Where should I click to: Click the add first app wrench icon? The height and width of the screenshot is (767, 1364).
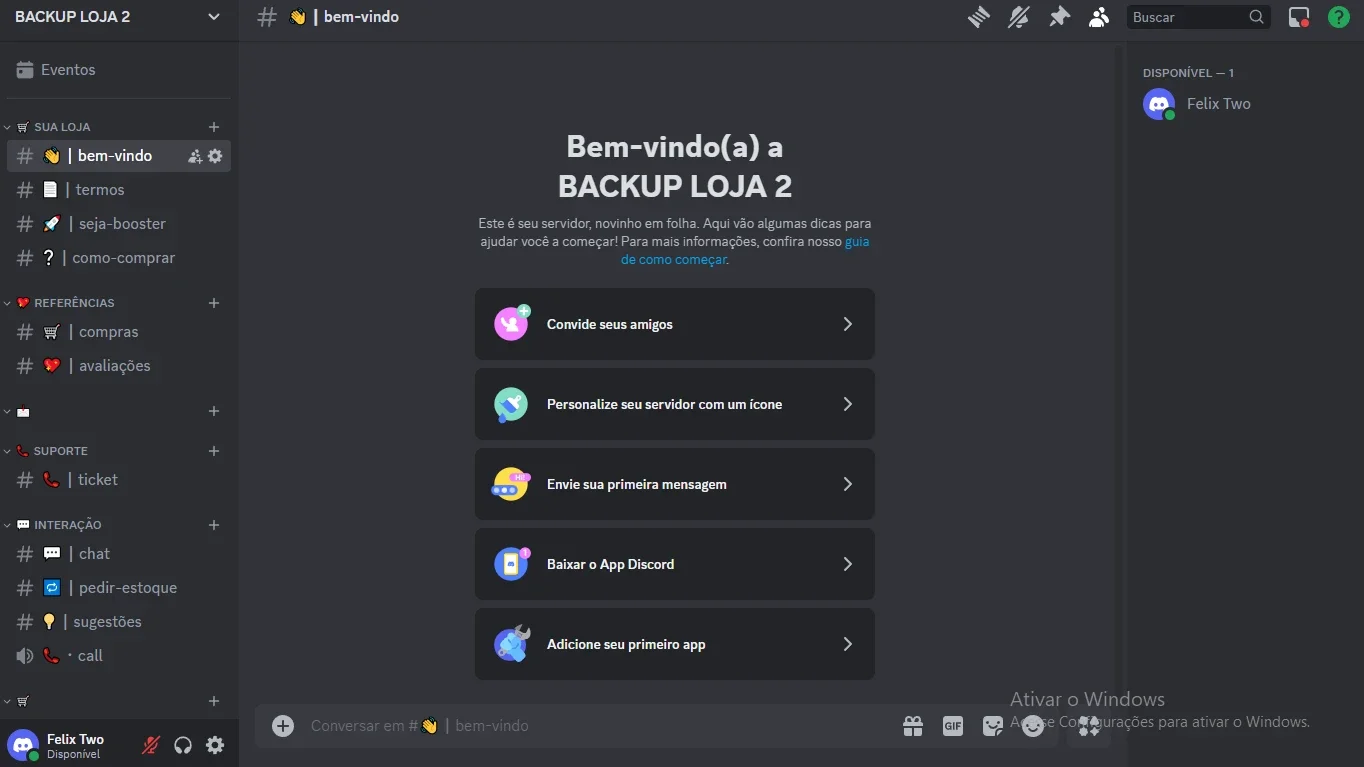(x=511, y=644)
